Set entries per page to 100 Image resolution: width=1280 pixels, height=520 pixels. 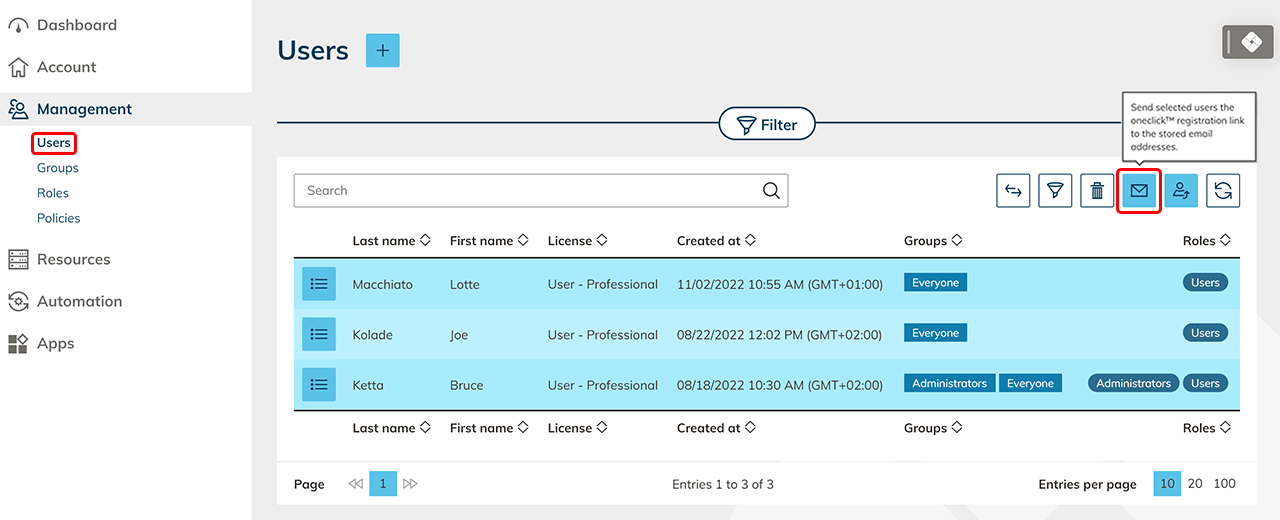pyautogui.click(x=1224, y=484)
